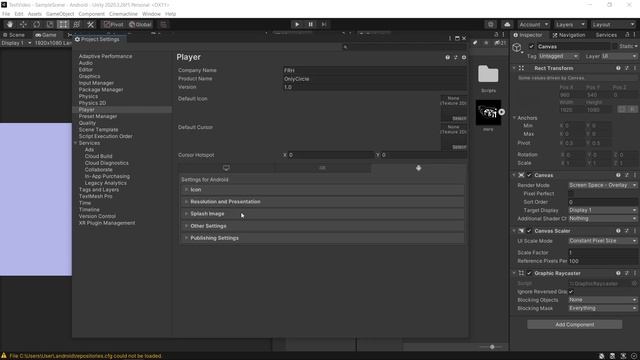Select the Rotate tool in the toolbar
This screenshot has width=640, height=360.
pos(37,24)
